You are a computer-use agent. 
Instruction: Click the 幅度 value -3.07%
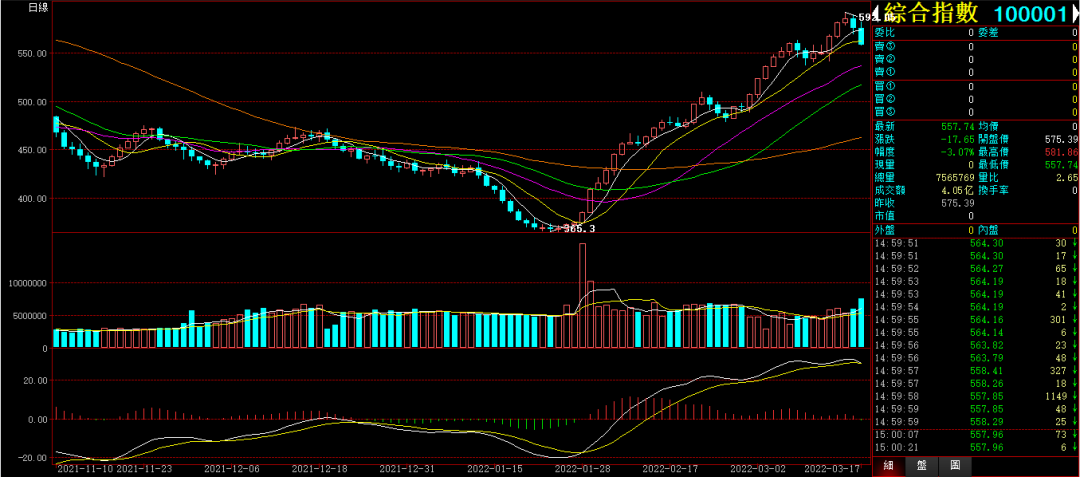click(x=958, y=152)
